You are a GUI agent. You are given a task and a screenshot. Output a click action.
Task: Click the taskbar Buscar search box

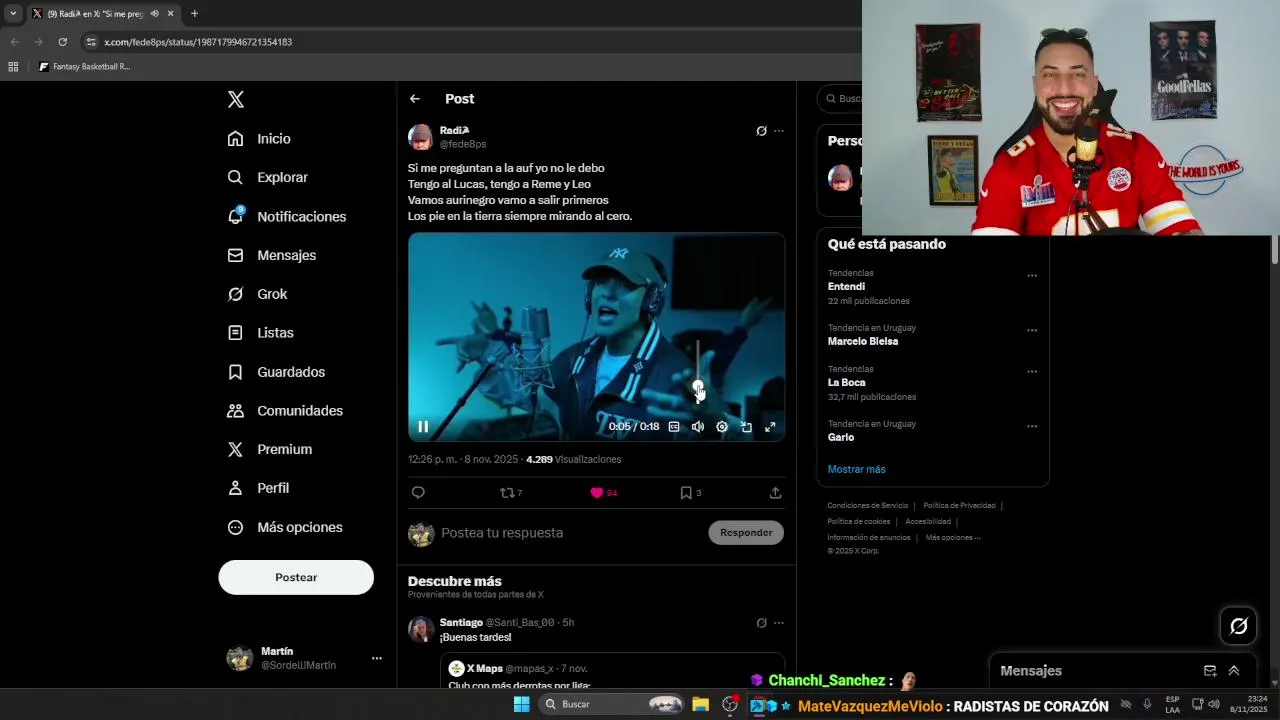pyautogui.click(x=612, y=704)
